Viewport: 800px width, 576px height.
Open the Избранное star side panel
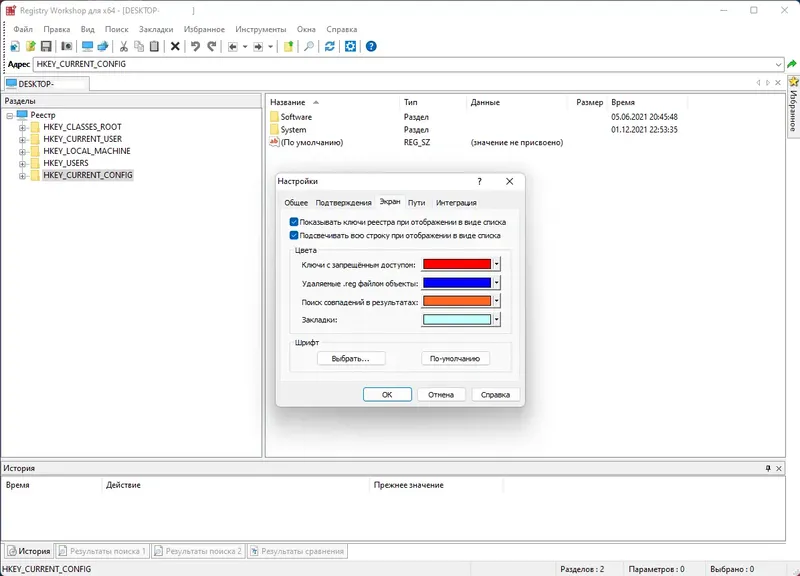point(793,105)
